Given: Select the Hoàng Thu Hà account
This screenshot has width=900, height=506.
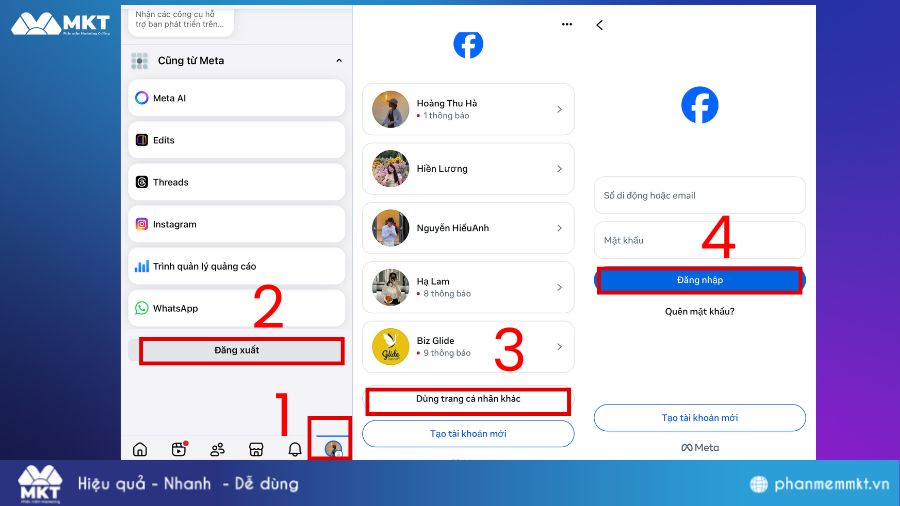Looking at the screenshot, I should [468, 109].
